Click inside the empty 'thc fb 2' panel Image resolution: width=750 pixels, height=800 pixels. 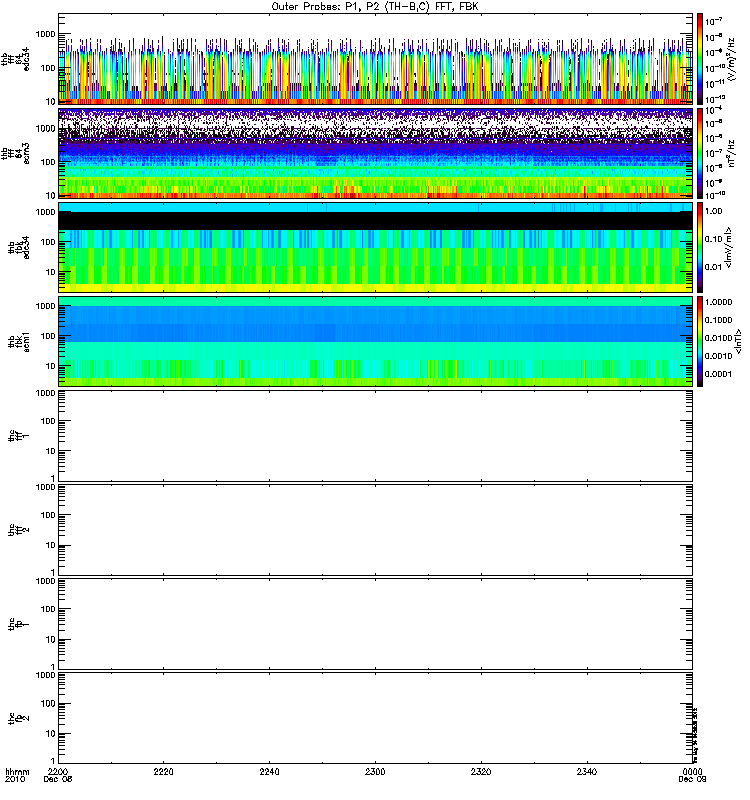(x=376, y=718)
